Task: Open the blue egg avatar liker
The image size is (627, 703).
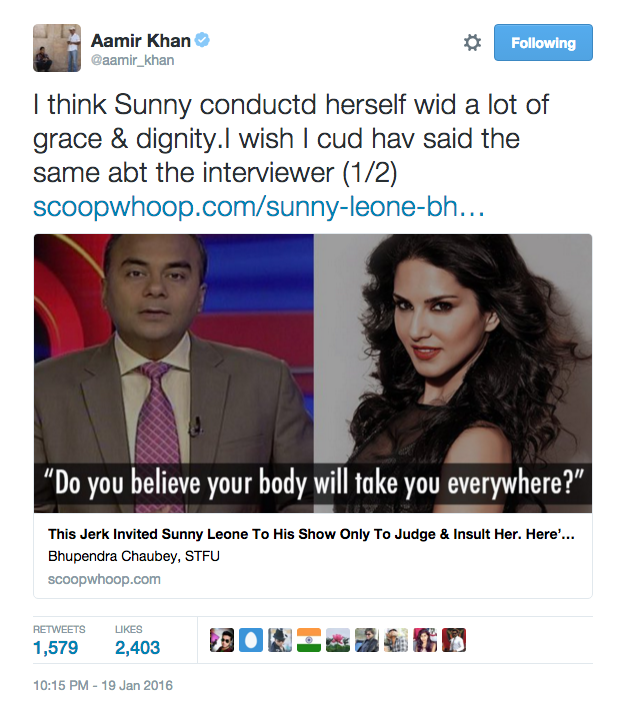Action: click(x=251, y=640)
